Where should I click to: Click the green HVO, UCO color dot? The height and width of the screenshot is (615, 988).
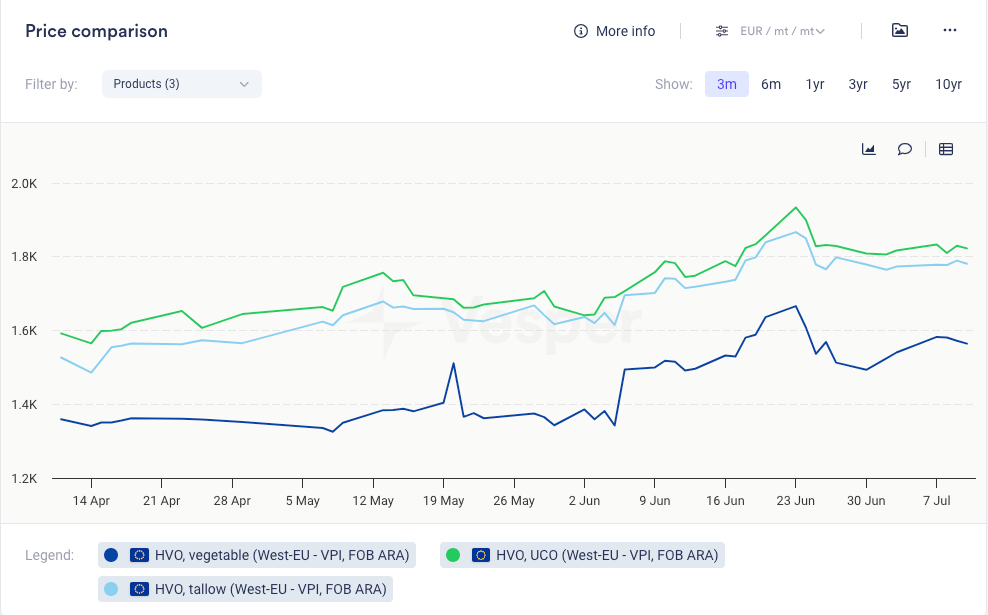click(x=454, y=555)
